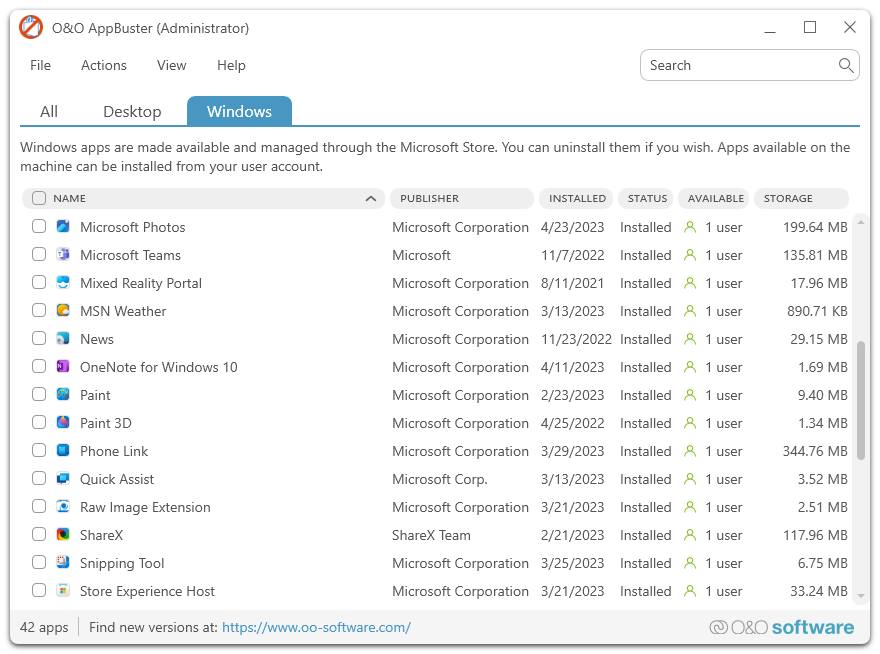This screenshot has height=654, width=880.
Task: Click the magnifier icon in Search box
Action: click(x=846, y=66)
